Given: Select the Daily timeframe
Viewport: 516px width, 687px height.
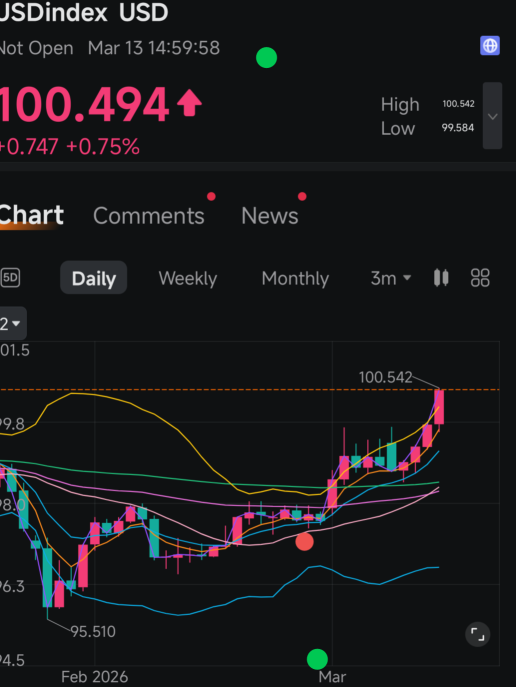Looking at the screenshot, I should pos(94,278).
